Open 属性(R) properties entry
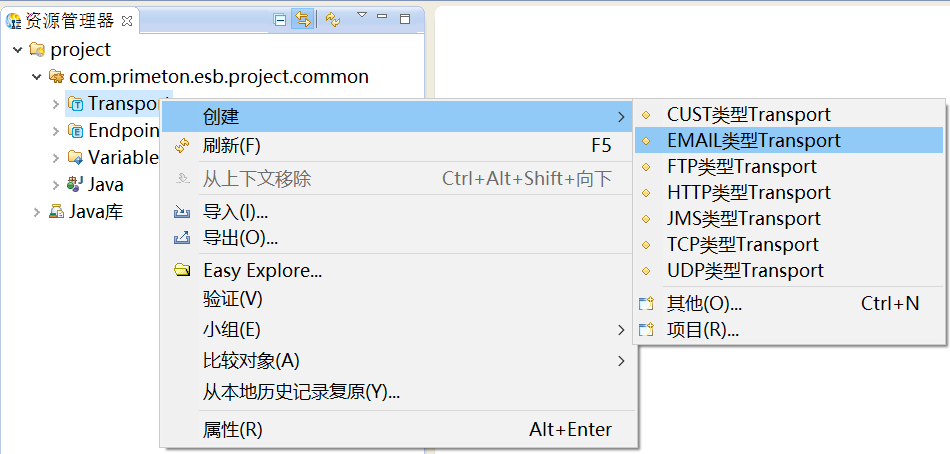The image size is (950, 454). [232, 430]
